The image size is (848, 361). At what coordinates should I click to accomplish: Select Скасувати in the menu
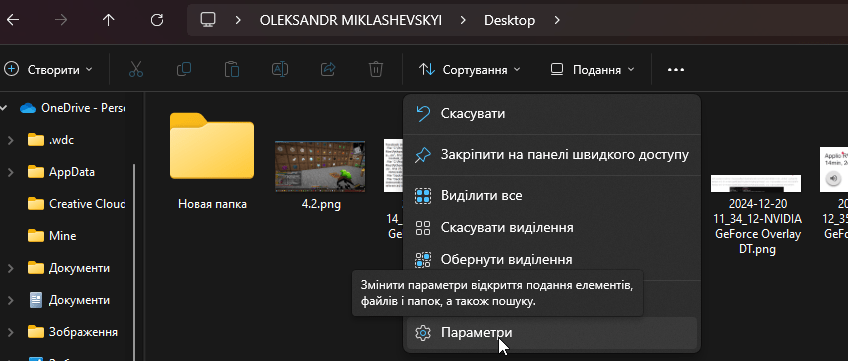pos(552,113)
